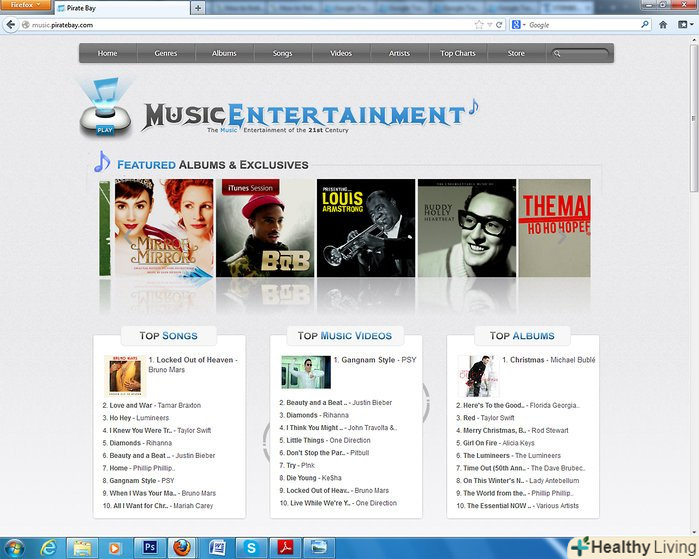Click the site identity globe icon
Screen dimensions: 699x559
[26, 25]
